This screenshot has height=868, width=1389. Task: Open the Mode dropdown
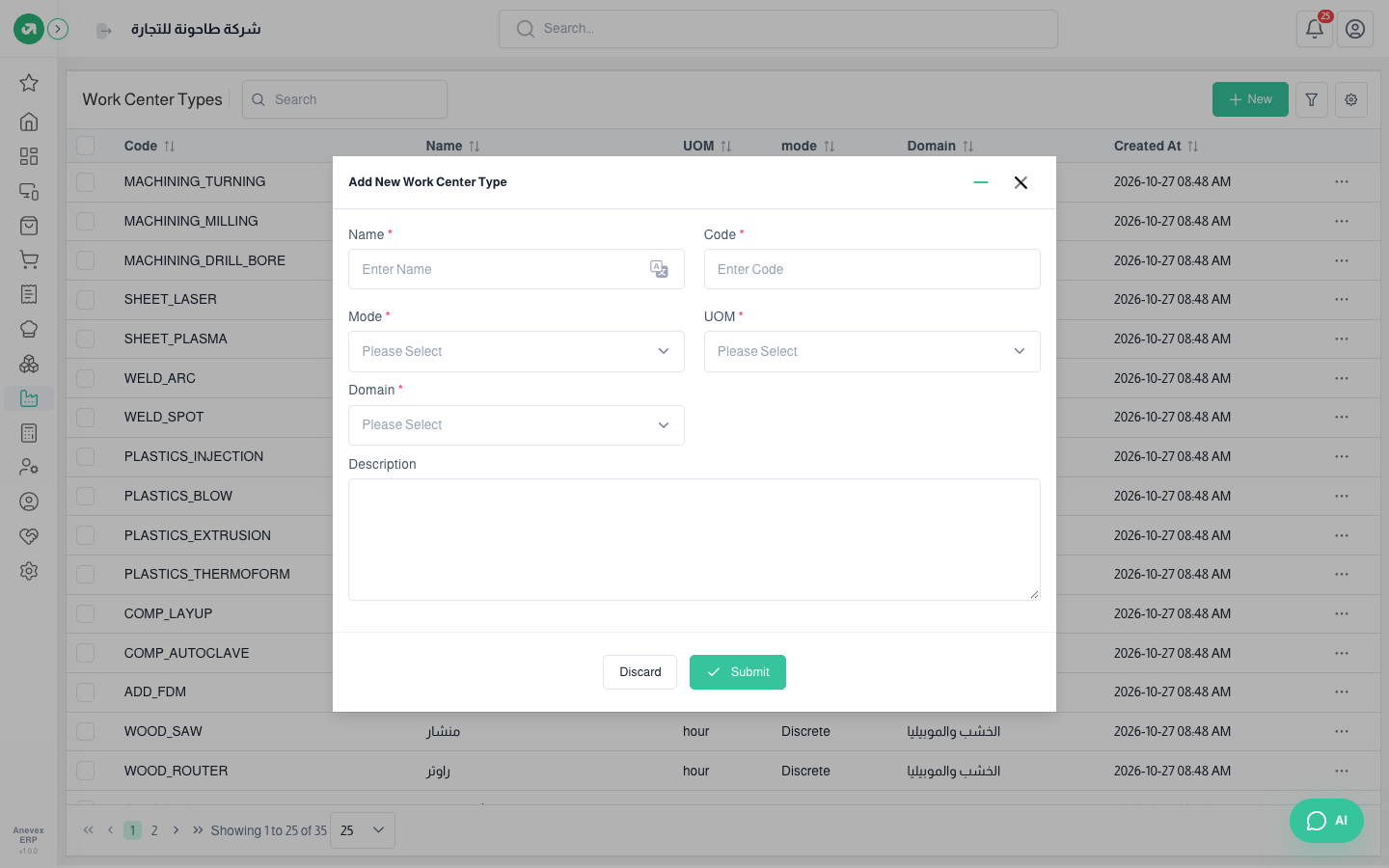click(516, 351)
